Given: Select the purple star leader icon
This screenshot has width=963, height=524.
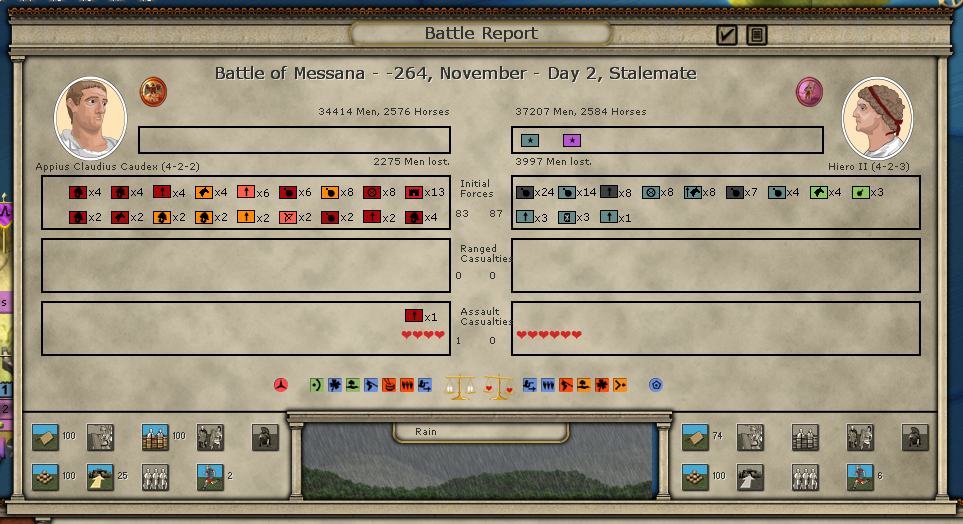Looking at the screenshot, I should click(571, 140).
